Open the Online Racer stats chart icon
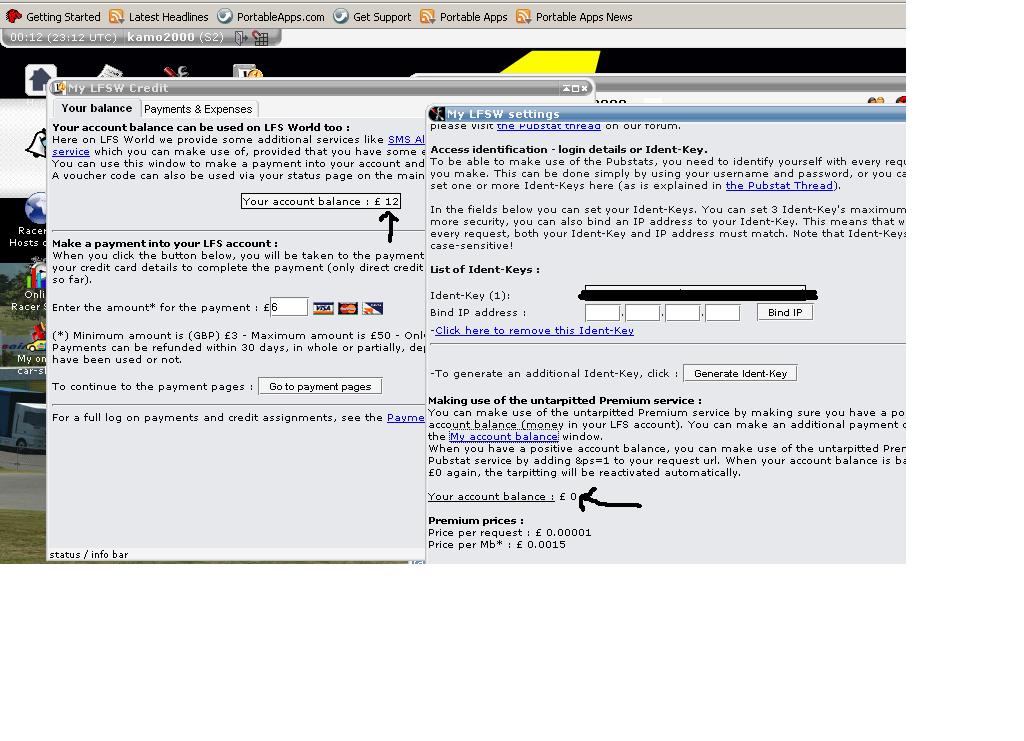 pos(36,274)
